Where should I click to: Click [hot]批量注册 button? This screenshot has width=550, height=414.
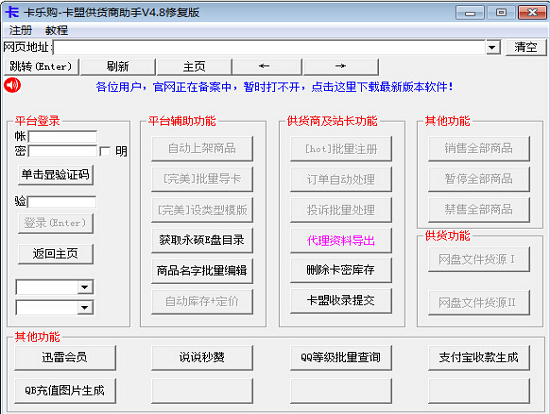[x=341, y=149]
